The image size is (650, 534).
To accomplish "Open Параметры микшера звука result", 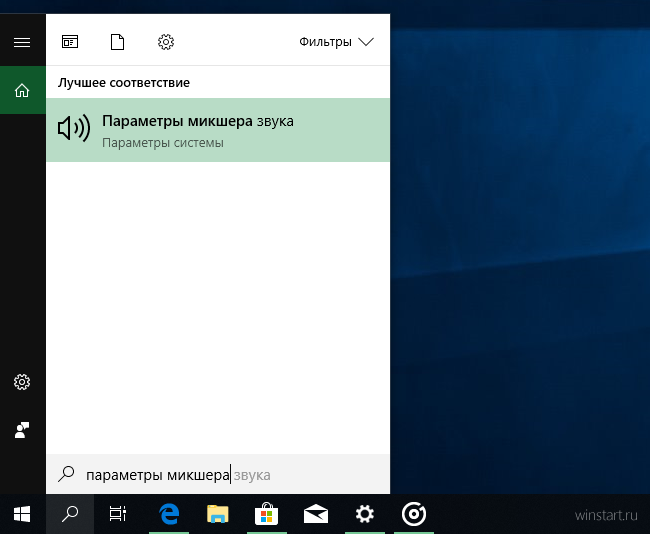I will (x=218, y=130).
